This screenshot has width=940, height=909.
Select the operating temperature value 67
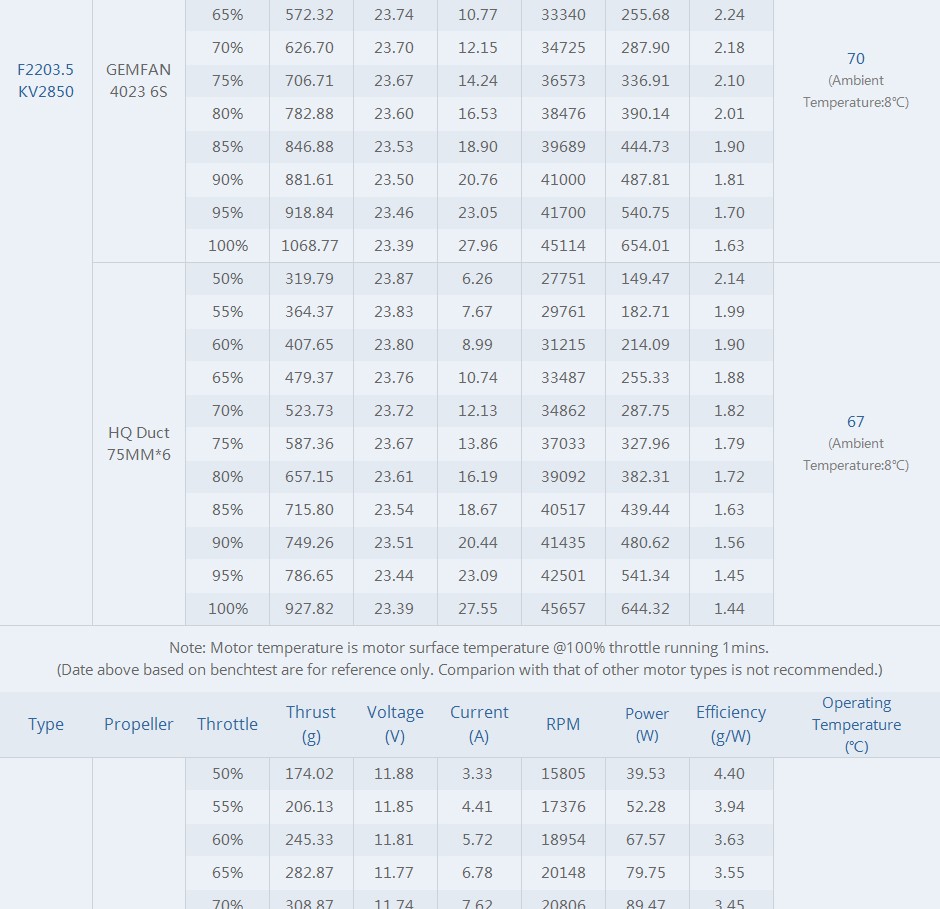[x=856, y=422]
